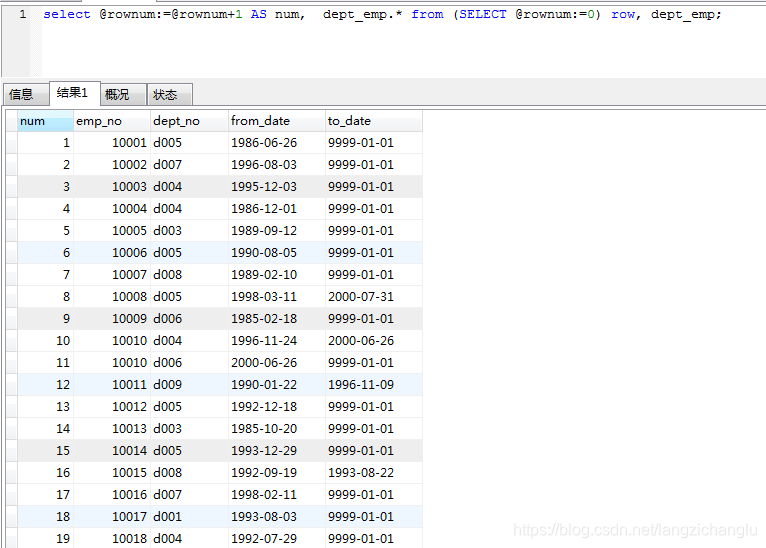The width and height of the screenshot is (766, 548).
Task: Select emp_no 10013 cell
Action: (112, 428)
